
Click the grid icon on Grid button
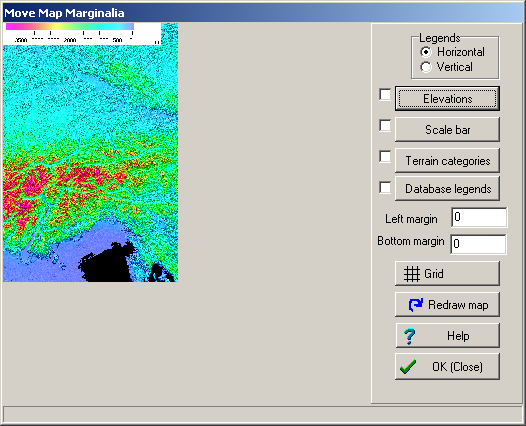(x=411, y=274)
